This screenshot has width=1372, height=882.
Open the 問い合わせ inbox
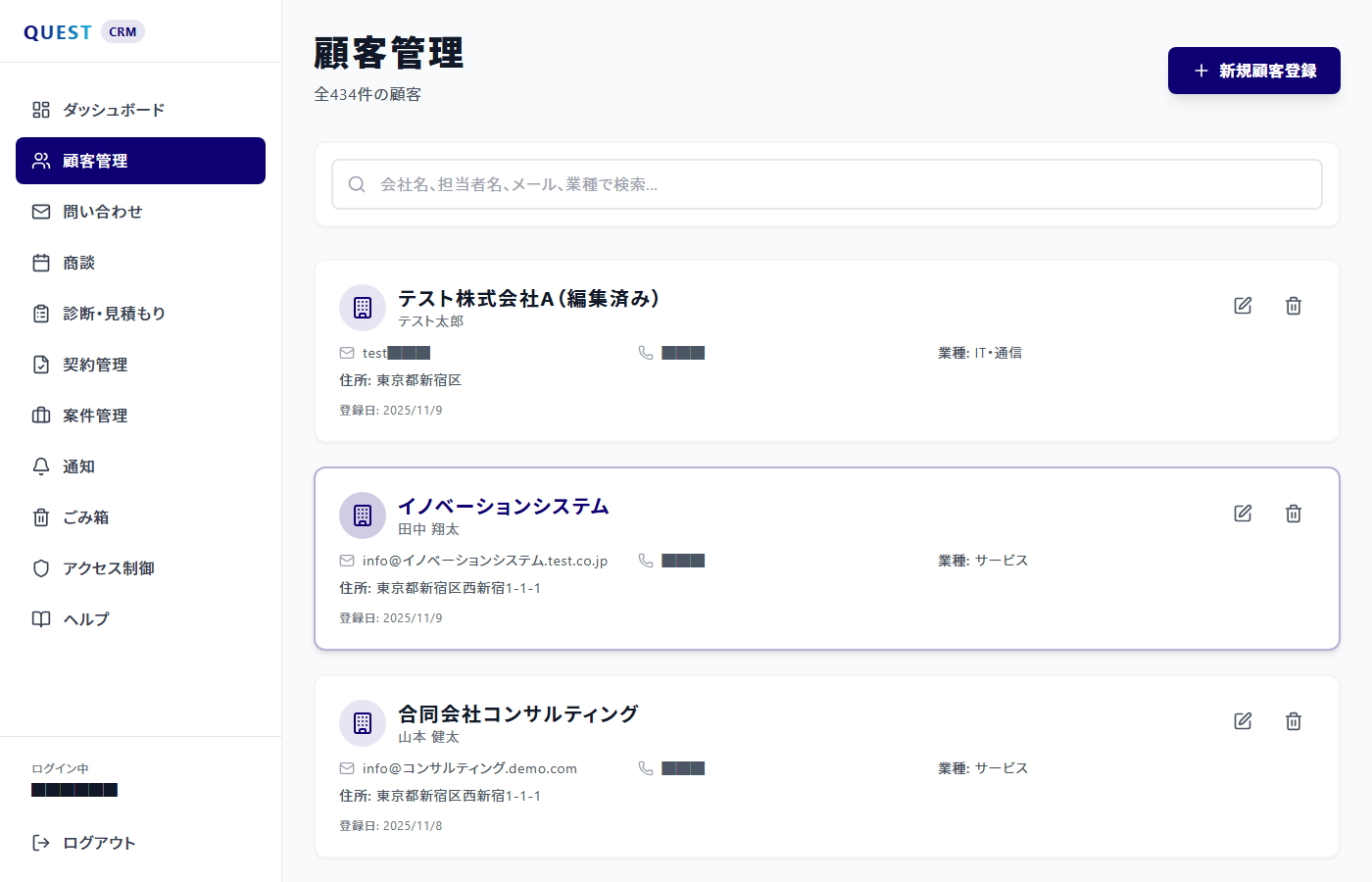(x=102, y=211)
